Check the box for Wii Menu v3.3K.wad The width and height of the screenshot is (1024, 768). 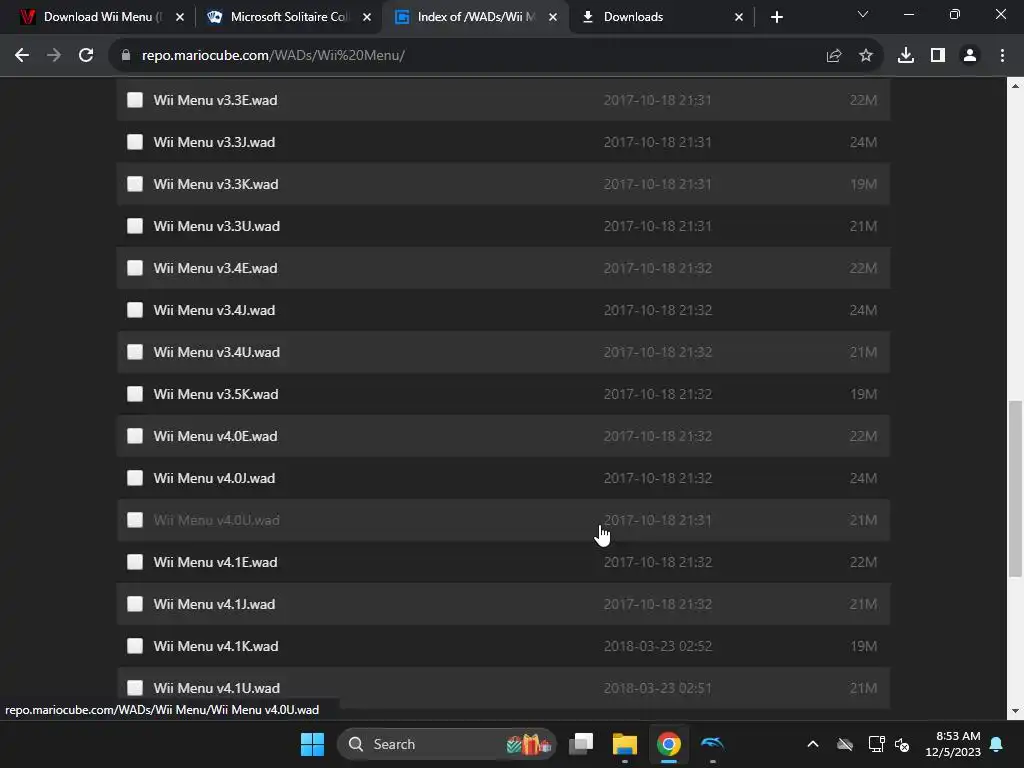(135, 184)
